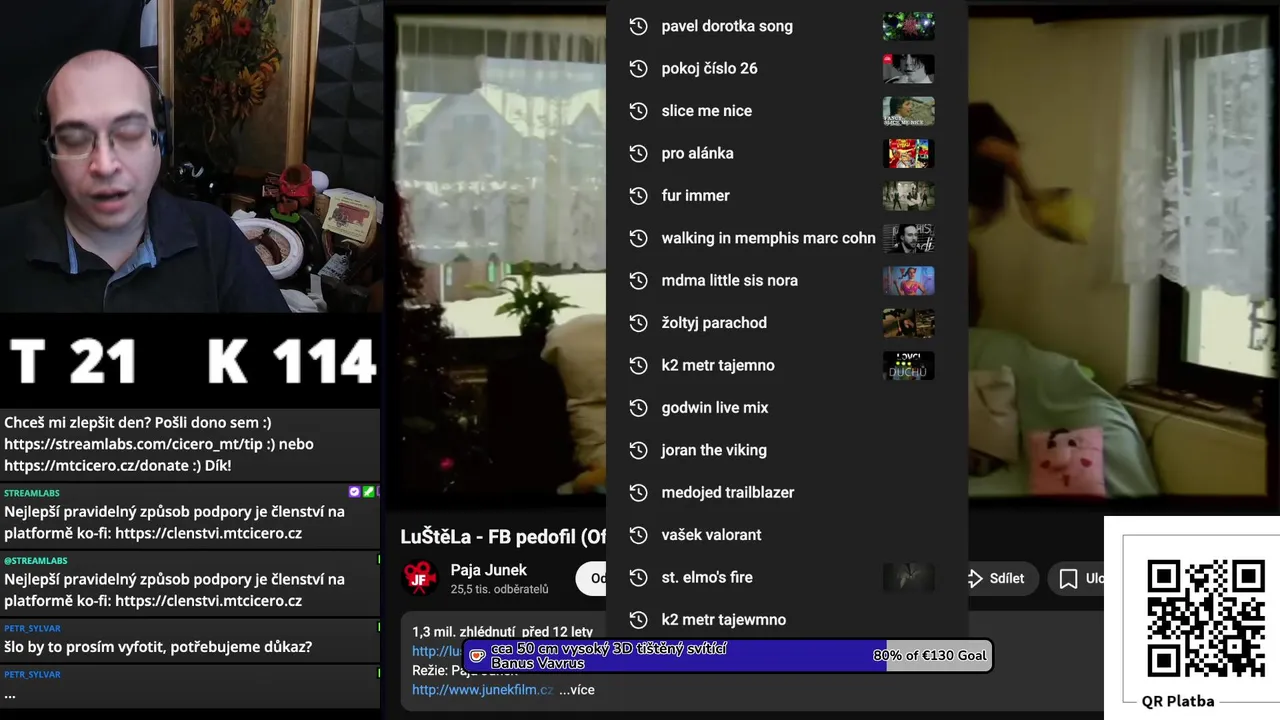Pick 'medojed trailblazer' suggestion

(x=786, y=492)
